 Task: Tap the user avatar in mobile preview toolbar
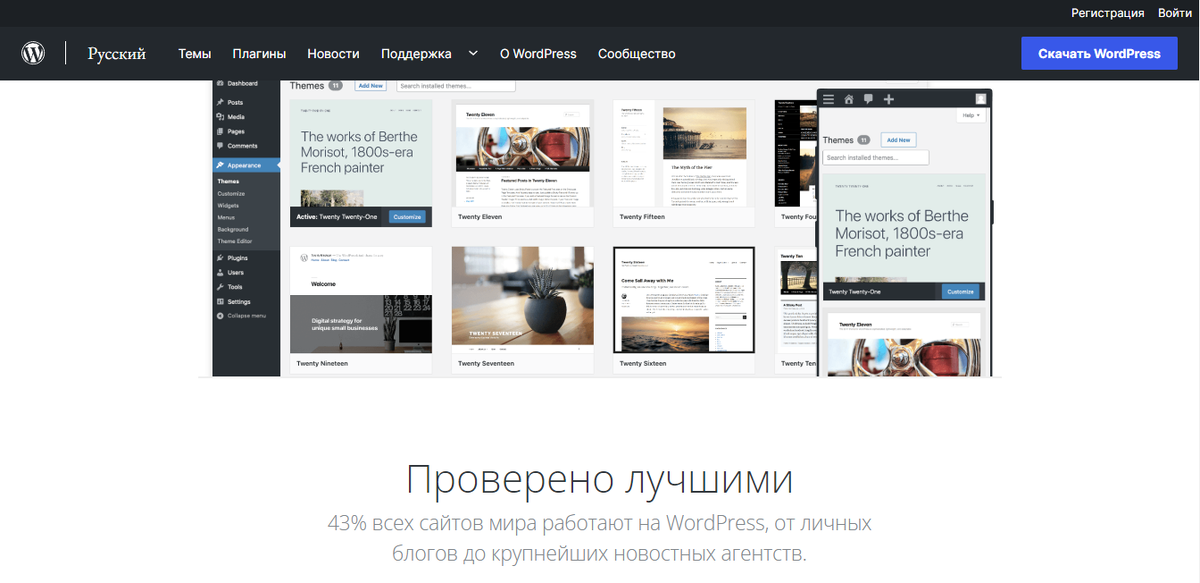[x=981, y=99]
